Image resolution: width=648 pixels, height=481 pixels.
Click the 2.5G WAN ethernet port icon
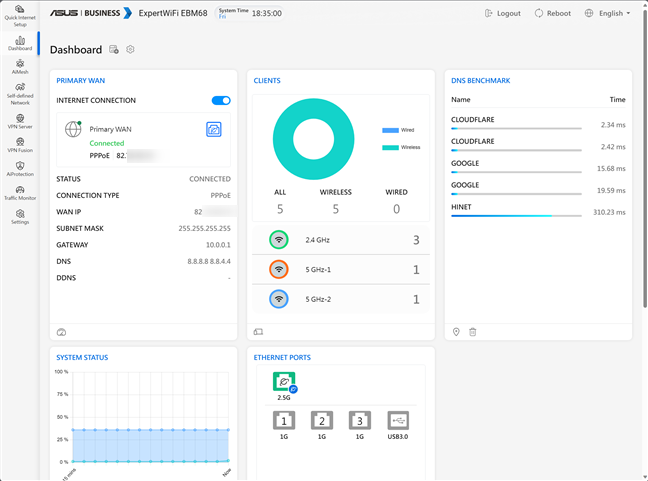coord(284,382)
